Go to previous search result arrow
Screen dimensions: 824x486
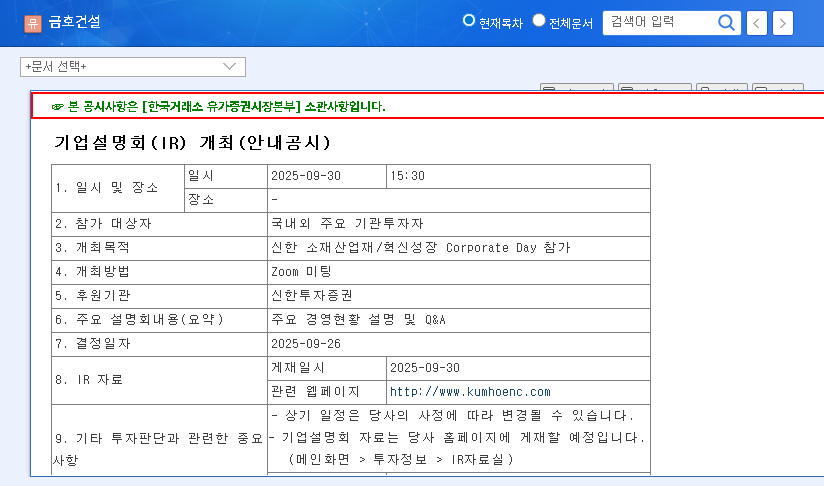point(757,23)
